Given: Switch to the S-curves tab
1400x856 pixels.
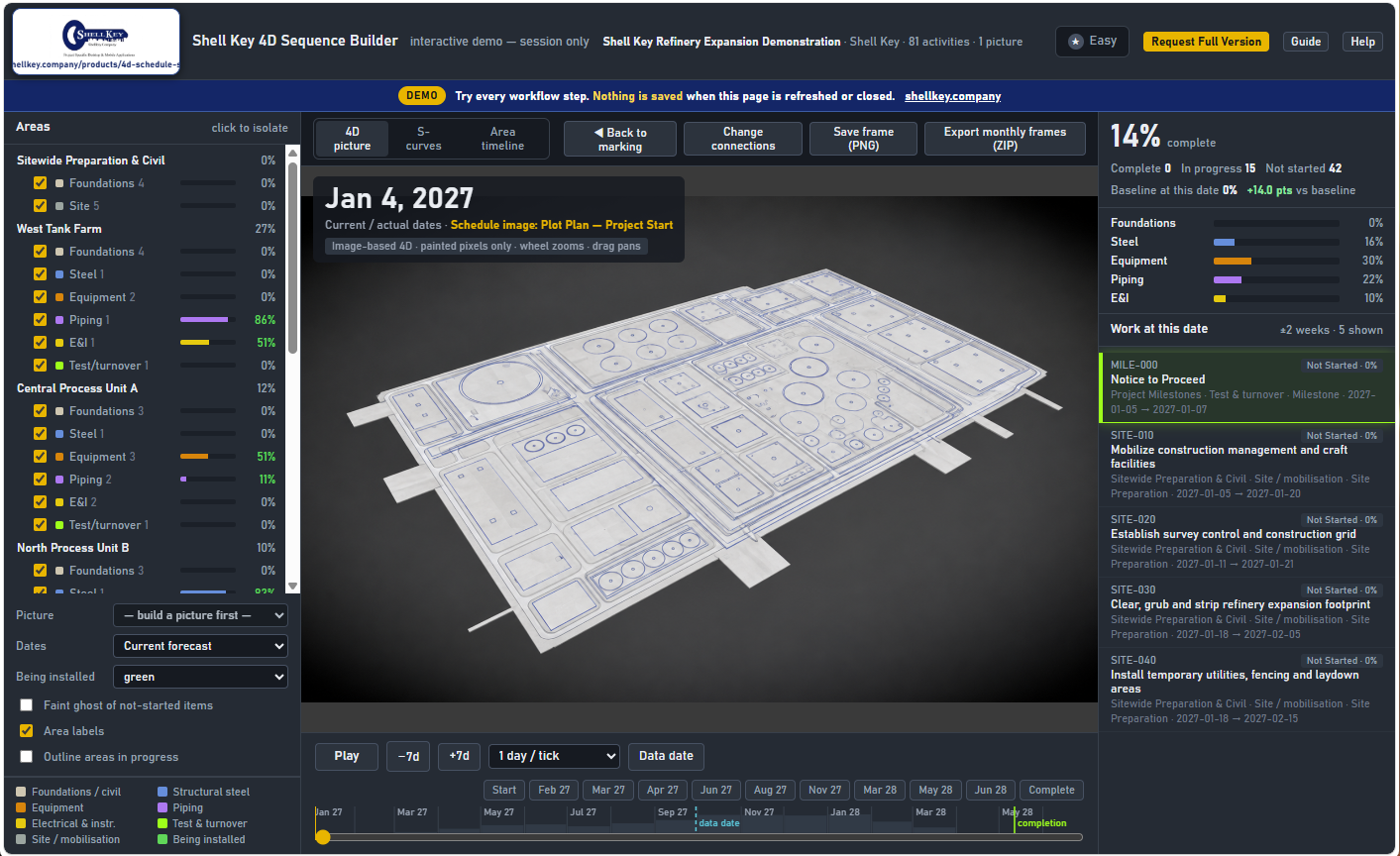Looking at the screenshot, I should 423,139.
